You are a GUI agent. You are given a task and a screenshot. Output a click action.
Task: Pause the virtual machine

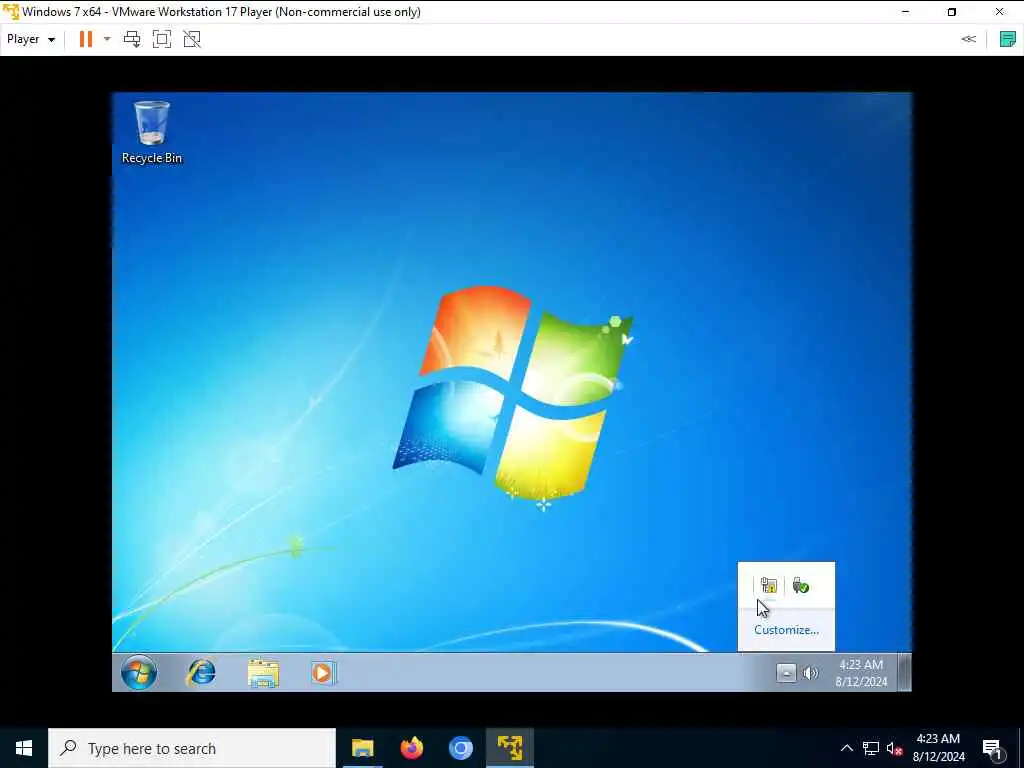[86, 39]
